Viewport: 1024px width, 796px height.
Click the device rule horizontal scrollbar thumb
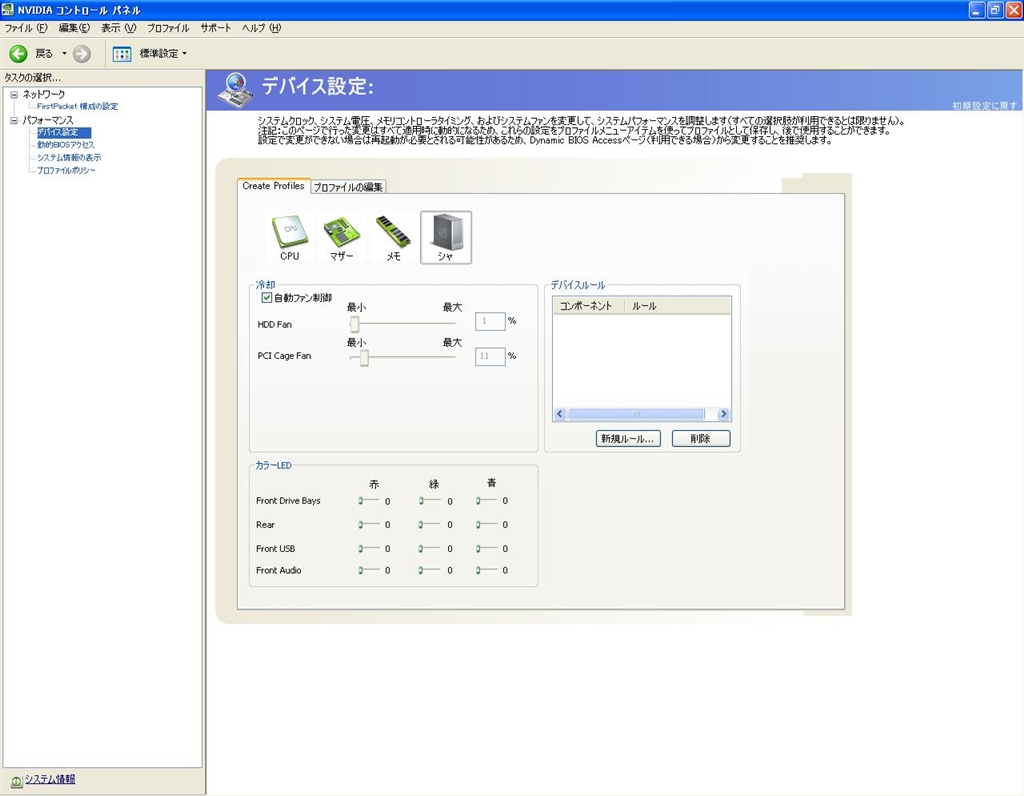(635, 414)
